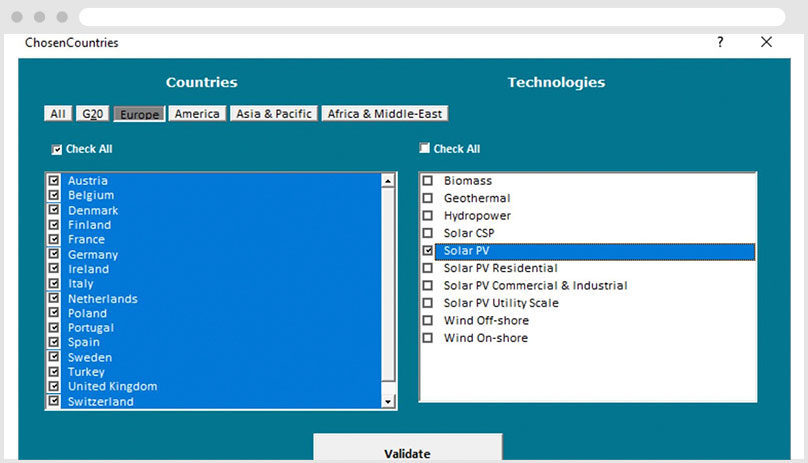Select Germany in the countries list
The image size is (808, 463).
[x=93, y=255]
